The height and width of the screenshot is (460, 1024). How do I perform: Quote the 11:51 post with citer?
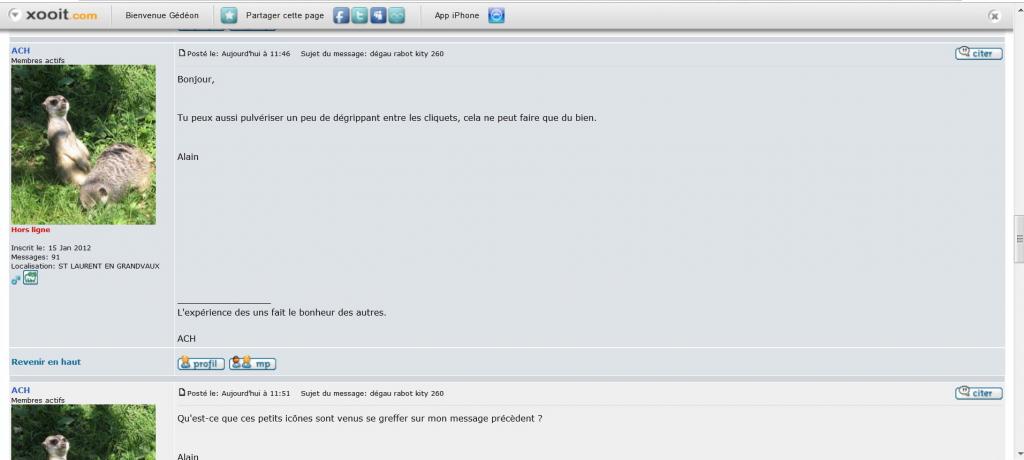pos(978,393)
